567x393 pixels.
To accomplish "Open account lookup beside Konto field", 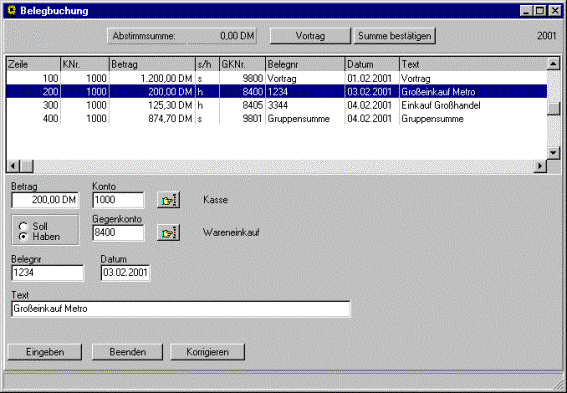I will coord(169,200).
